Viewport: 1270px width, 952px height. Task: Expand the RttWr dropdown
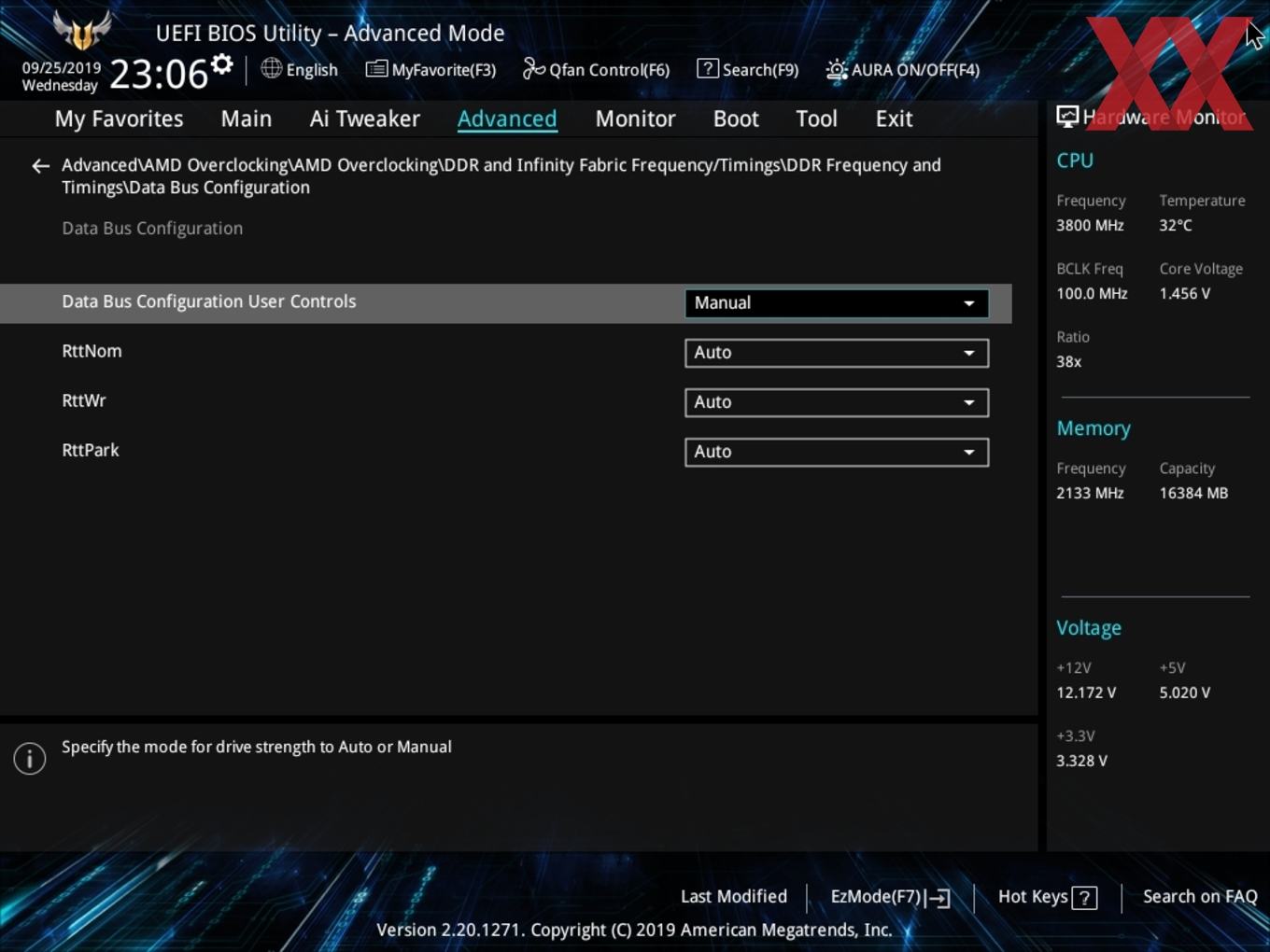[837, 402]
